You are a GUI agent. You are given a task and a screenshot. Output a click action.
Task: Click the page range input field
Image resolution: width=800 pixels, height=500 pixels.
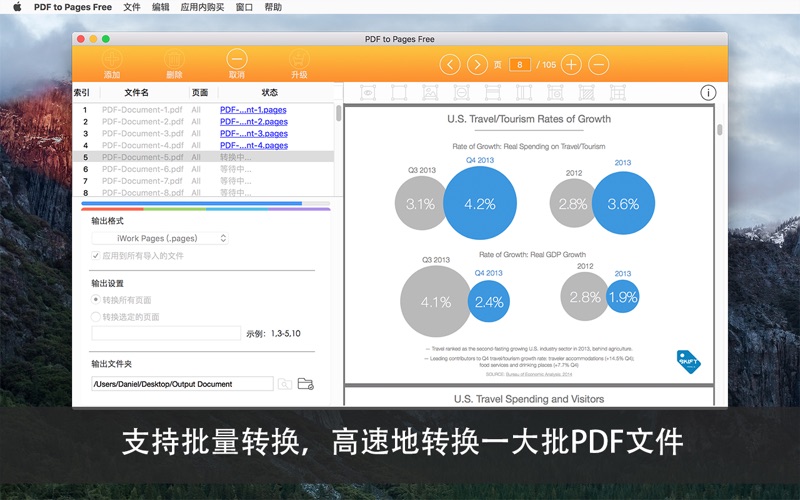166,333
